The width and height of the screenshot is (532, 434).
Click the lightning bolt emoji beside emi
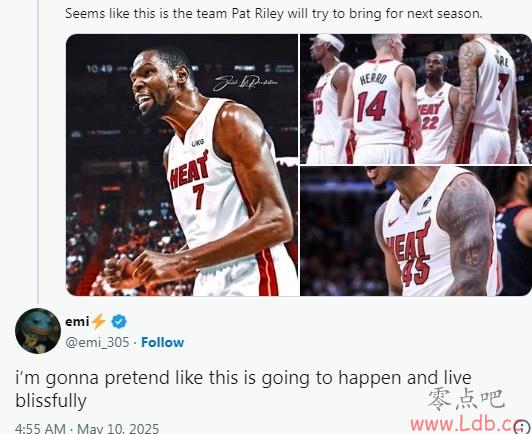(x=99, y=321)
